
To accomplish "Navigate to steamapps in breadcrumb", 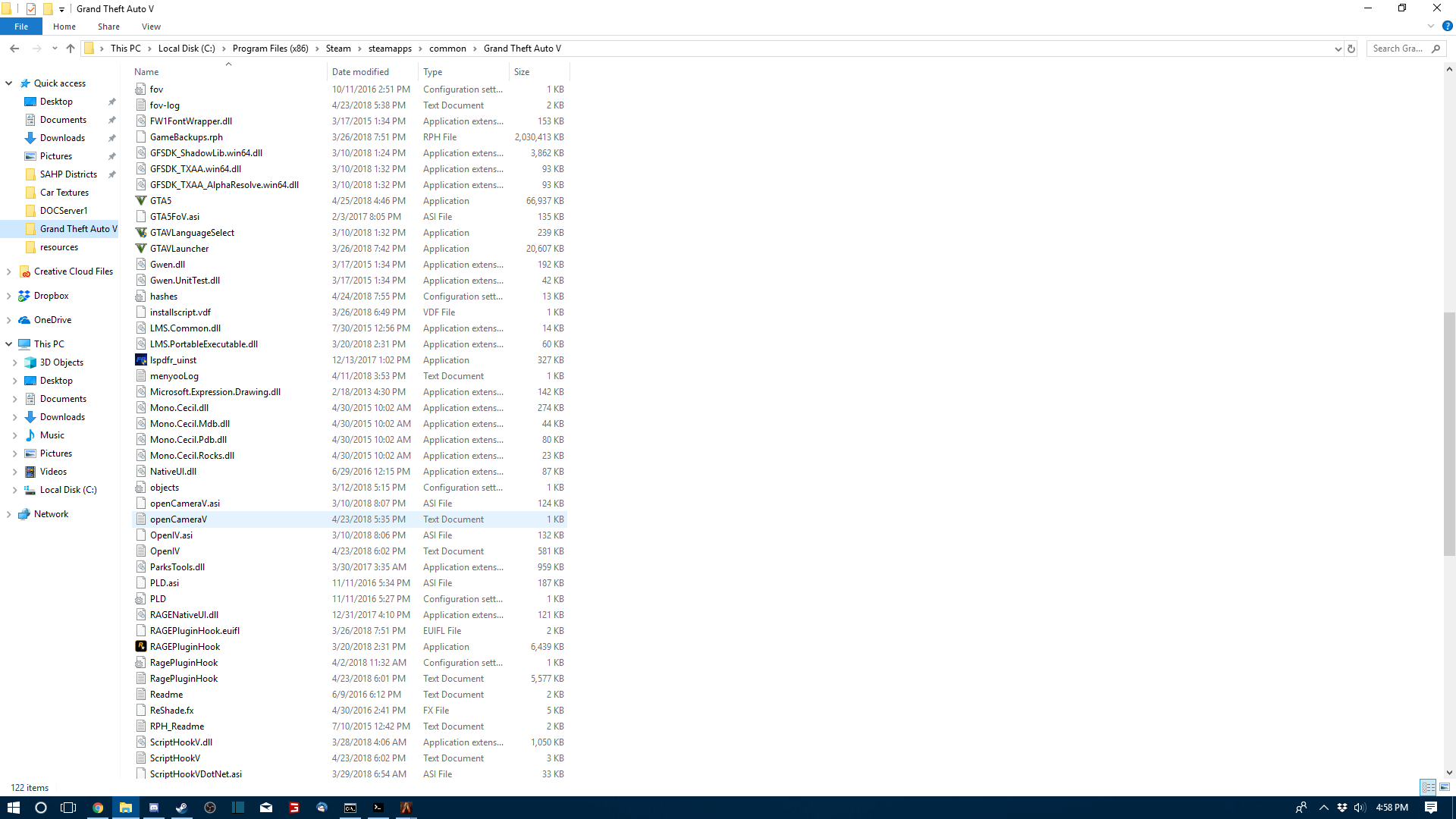I will (x=390, y=49).
